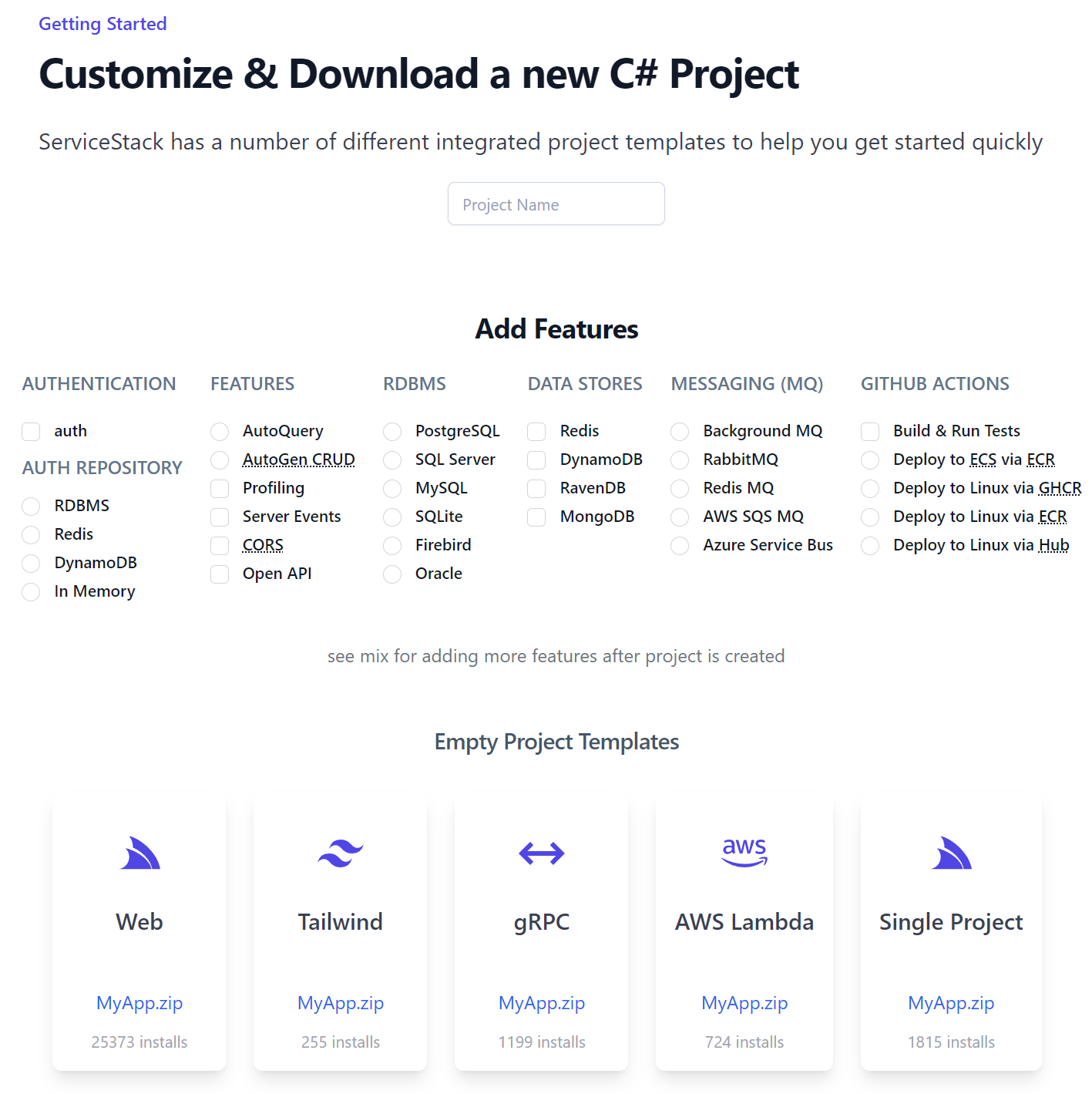Image resolution: width=1092 pixels, height=1094 pixels.
Task: Check the RavenDB data store
Action: click(536, 489)
